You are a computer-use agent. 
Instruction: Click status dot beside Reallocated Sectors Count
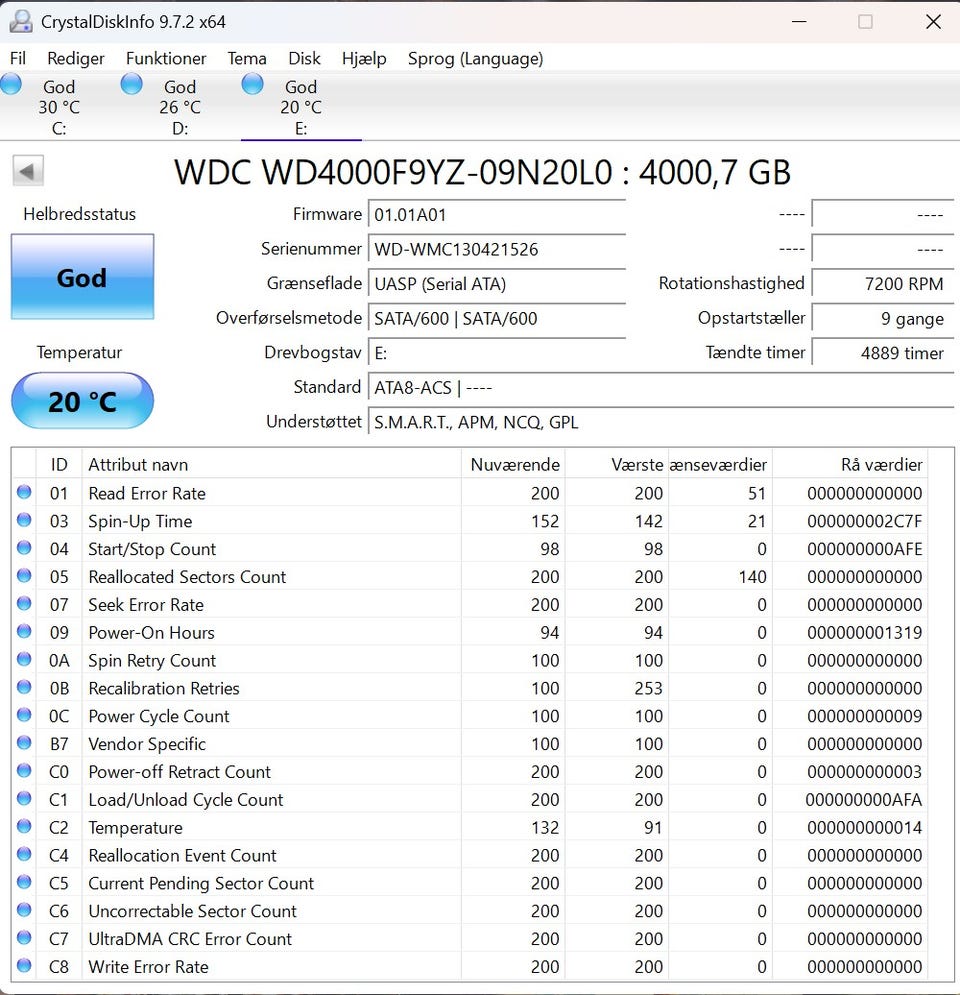pos(24,577)
